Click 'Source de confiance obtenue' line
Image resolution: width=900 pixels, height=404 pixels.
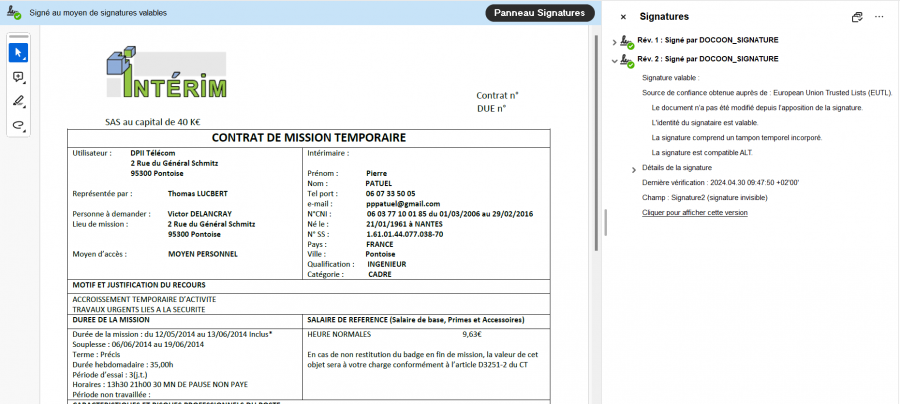pos(767,92)
